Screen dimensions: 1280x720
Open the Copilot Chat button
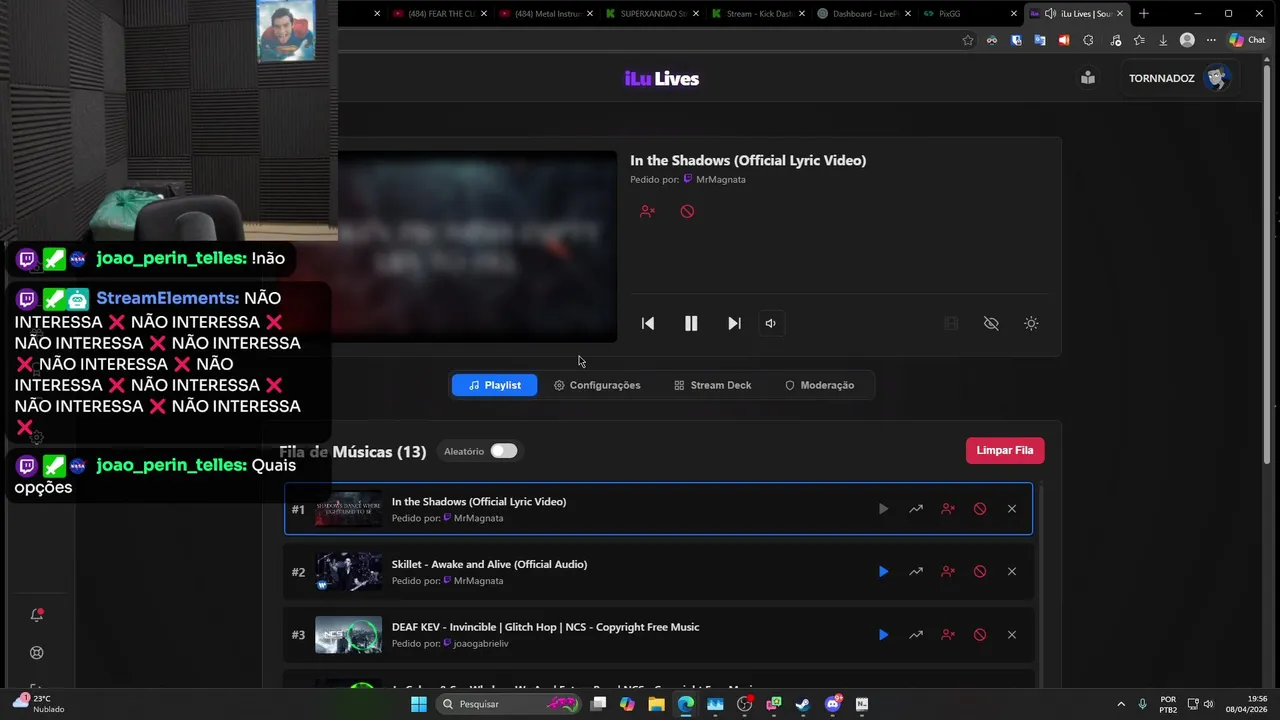1248,40
